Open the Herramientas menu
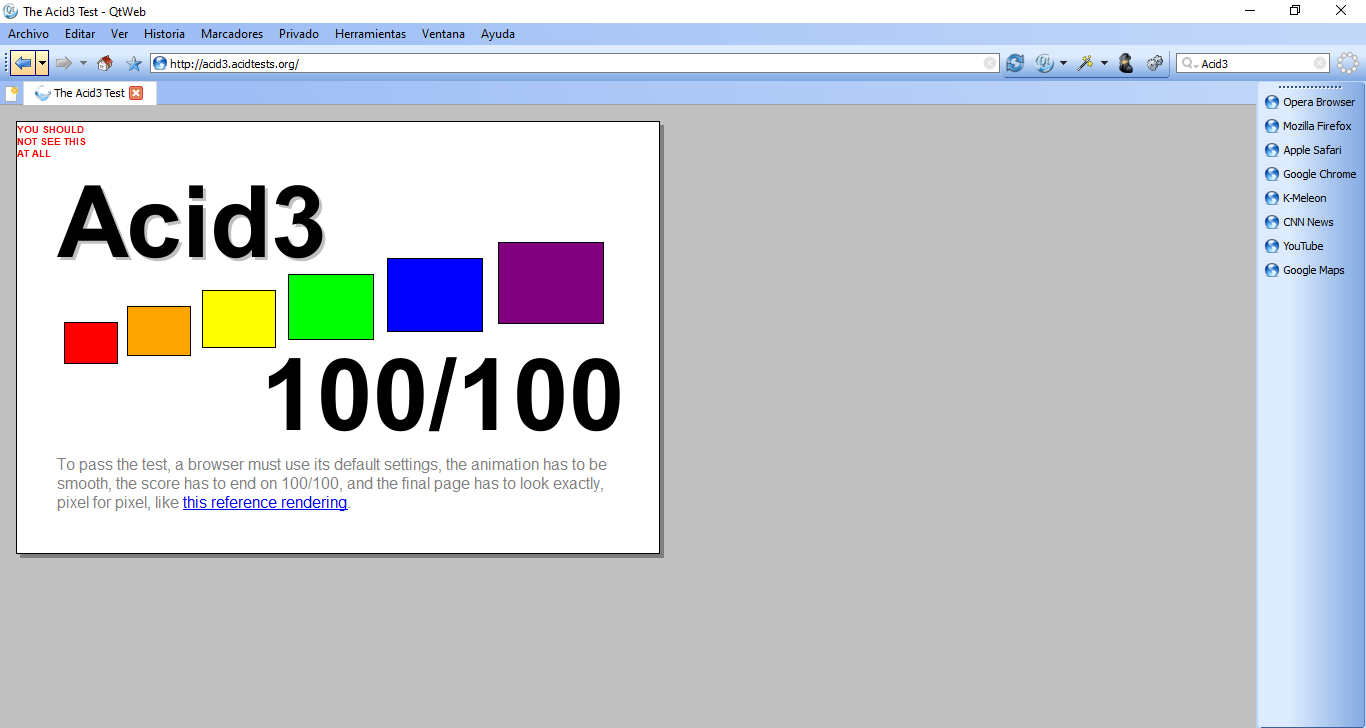This screenshot has height=728, width=1366. point(370,34)
